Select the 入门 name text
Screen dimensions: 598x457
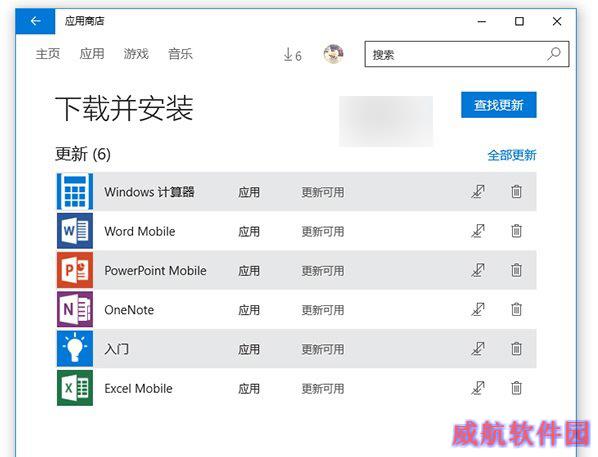click(x=117, y=349)
